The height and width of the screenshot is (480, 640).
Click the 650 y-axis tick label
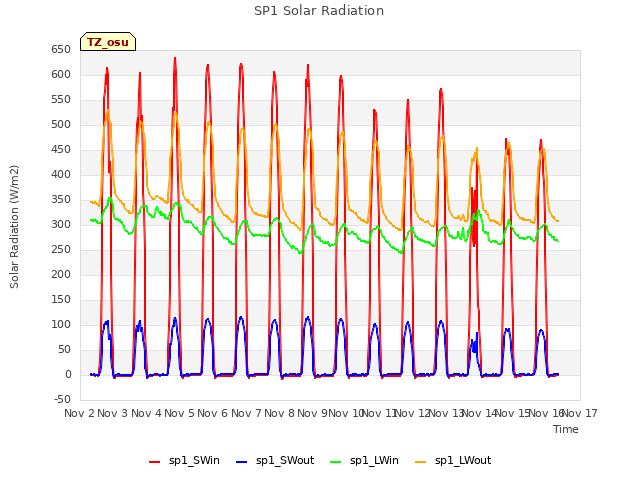point(61,50)
